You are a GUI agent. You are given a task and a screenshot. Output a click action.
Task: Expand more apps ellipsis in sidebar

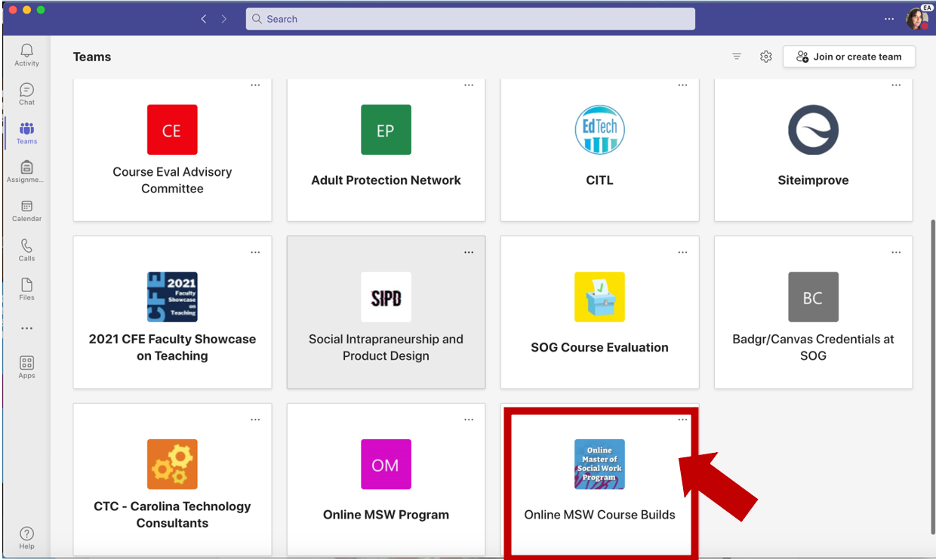[27, 328]
